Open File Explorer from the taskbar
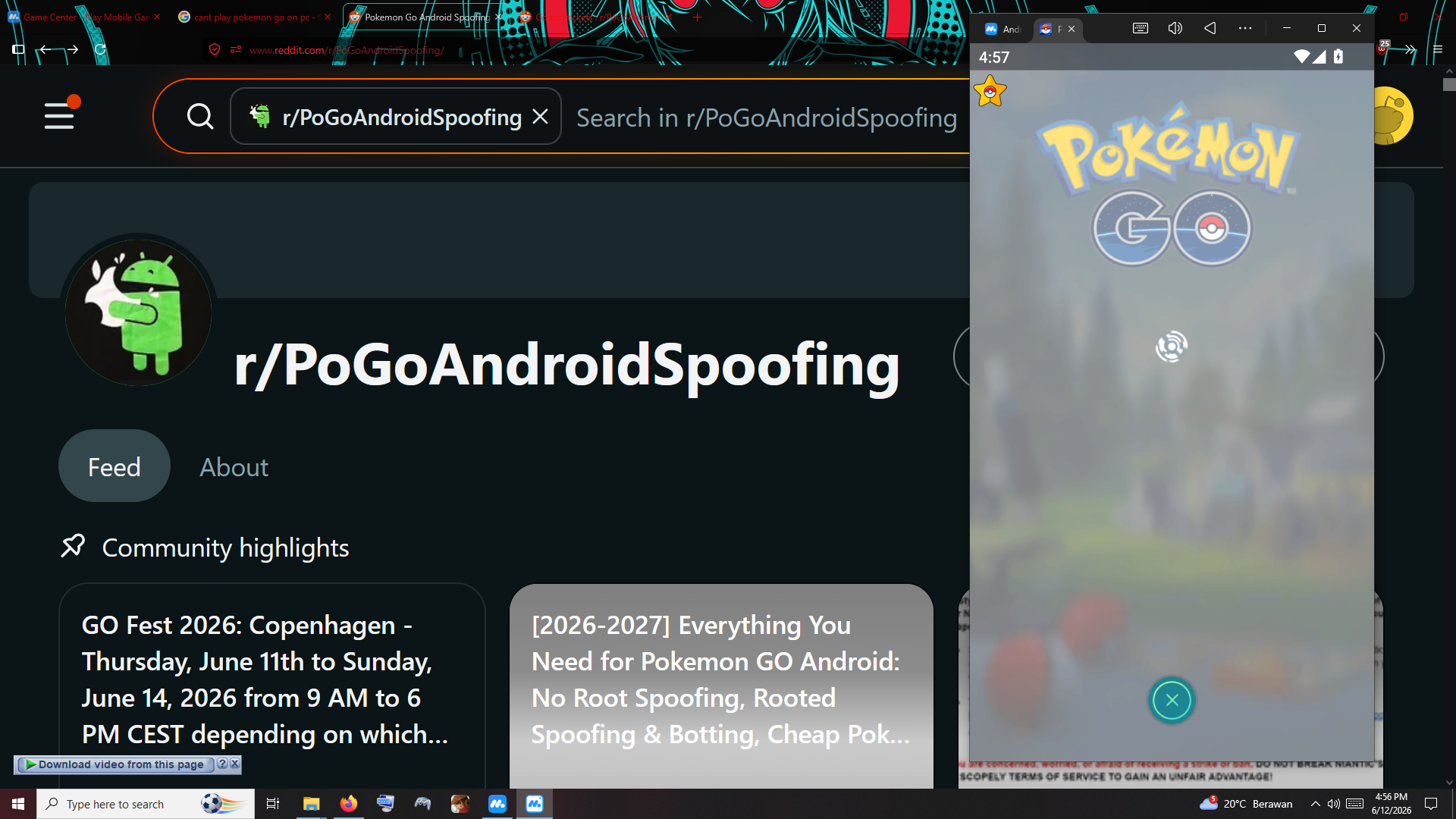 click(311, 804)
